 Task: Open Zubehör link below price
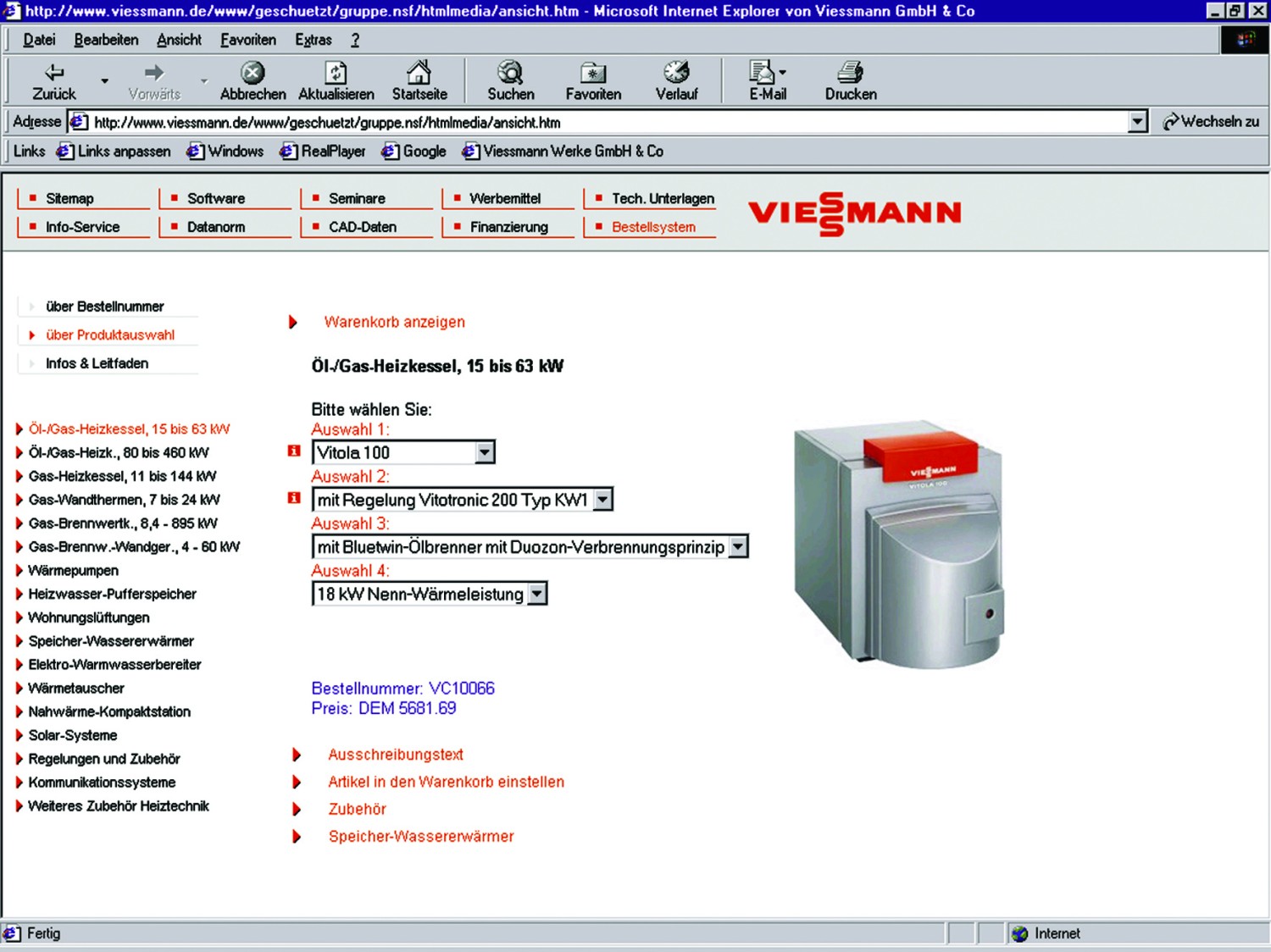pos(357,809)
